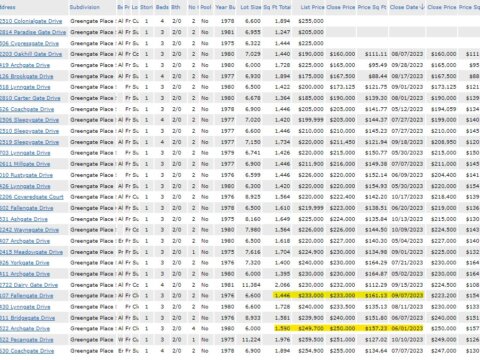The image size is (480, 360).
Task: Sort by the Subdivision column header
Action: click(x=85, y=7)
